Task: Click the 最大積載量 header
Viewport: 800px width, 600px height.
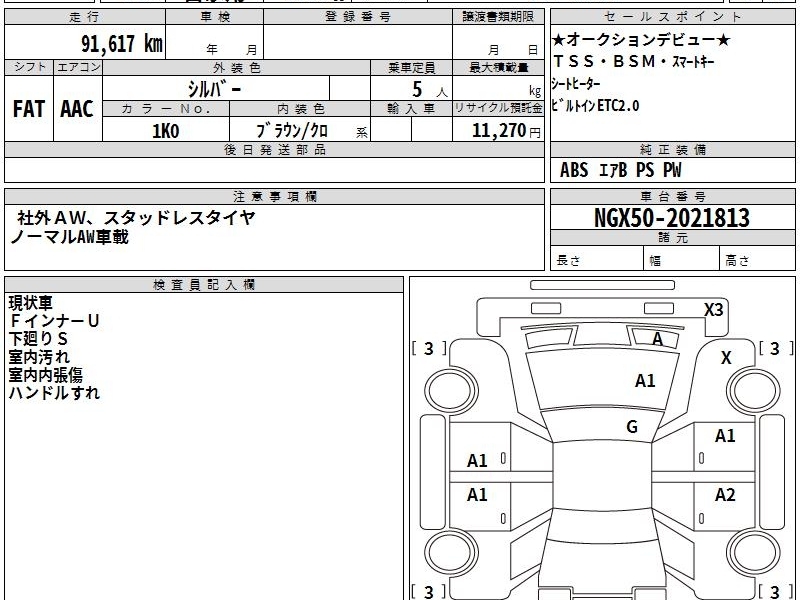Action: [x=498, y=67]
